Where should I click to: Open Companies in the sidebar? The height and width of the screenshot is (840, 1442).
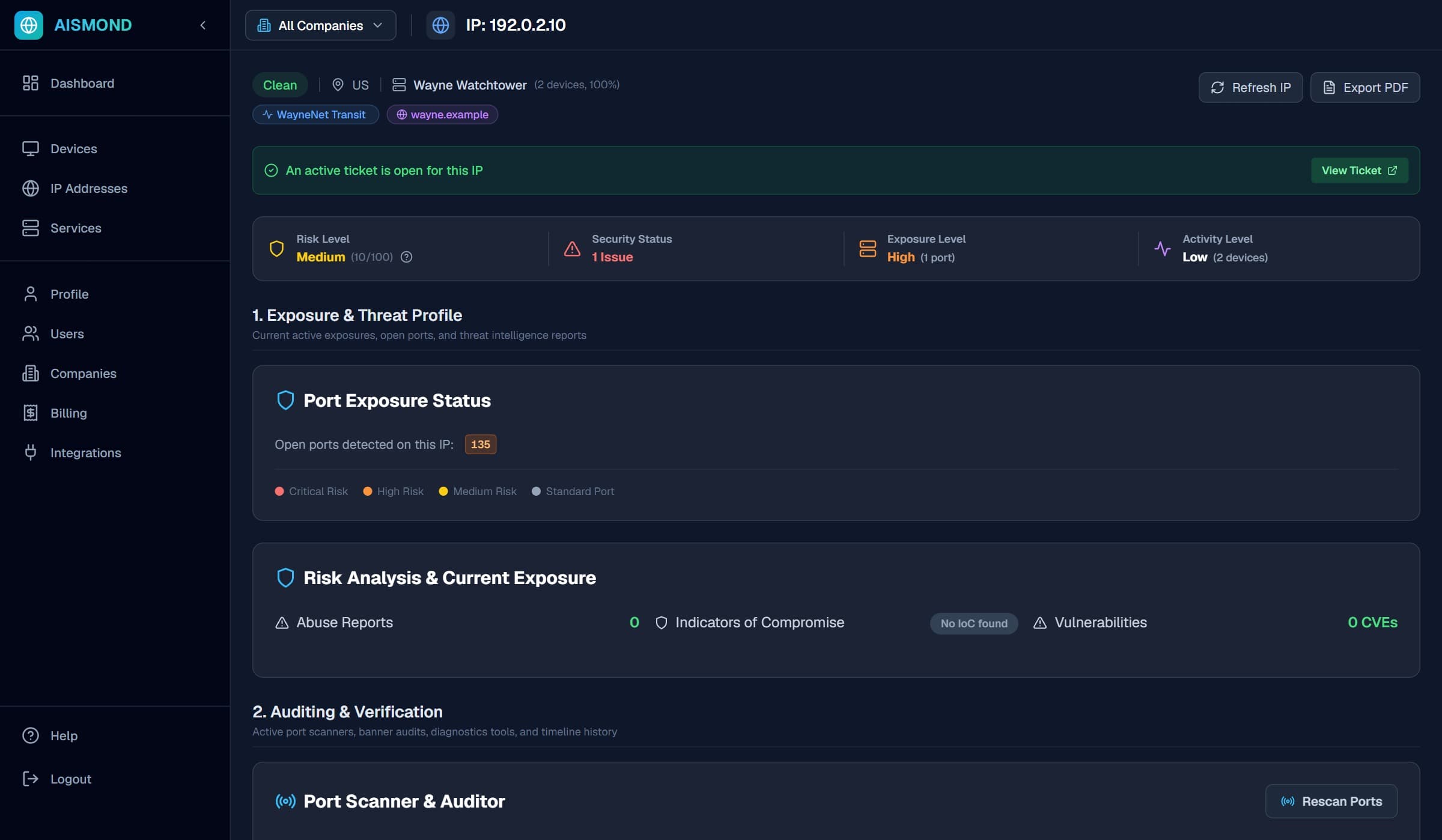tap(115, 373)
